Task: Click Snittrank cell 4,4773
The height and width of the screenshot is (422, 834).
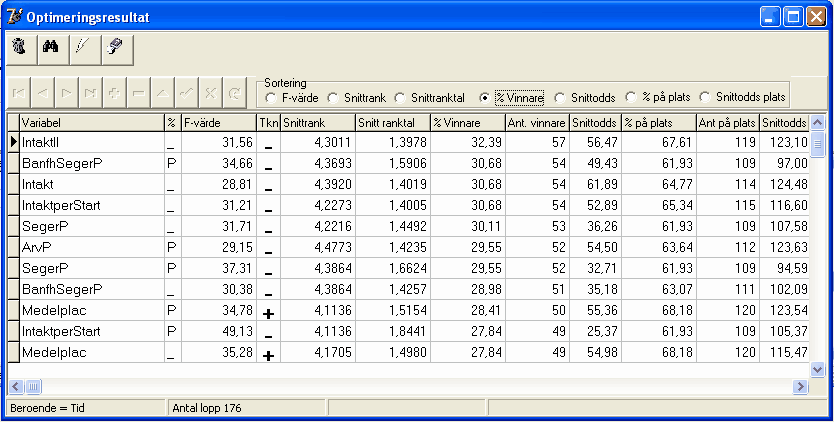Action: (318, 247)
